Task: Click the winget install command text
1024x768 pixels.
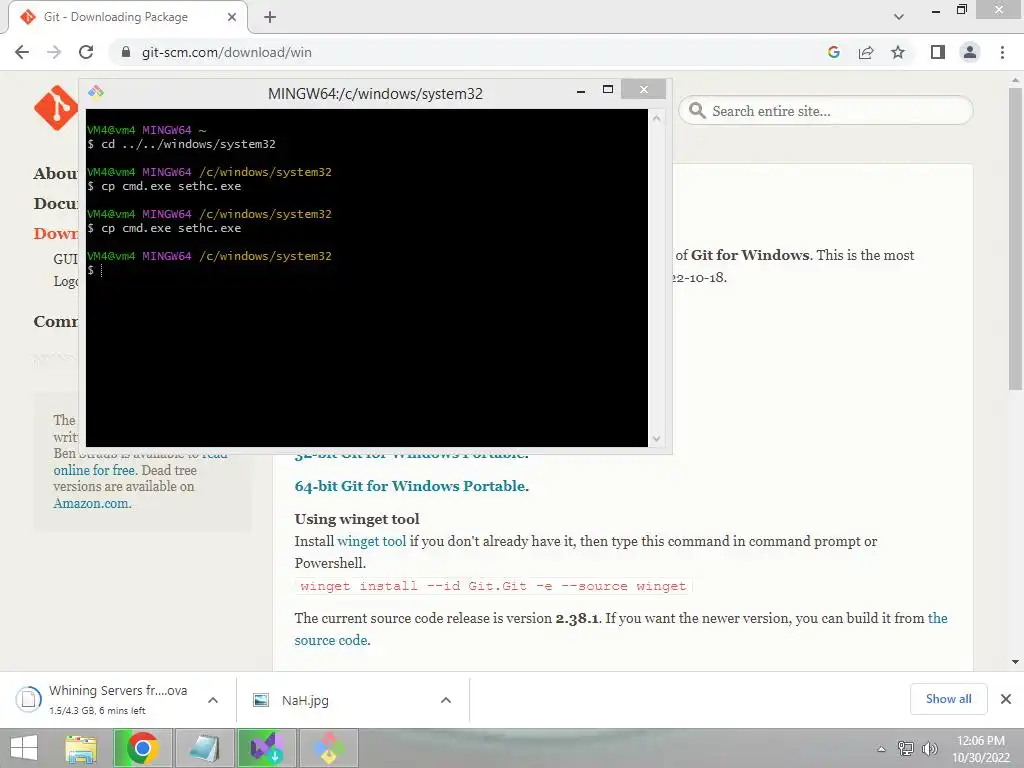Action: tap(493, 586)
